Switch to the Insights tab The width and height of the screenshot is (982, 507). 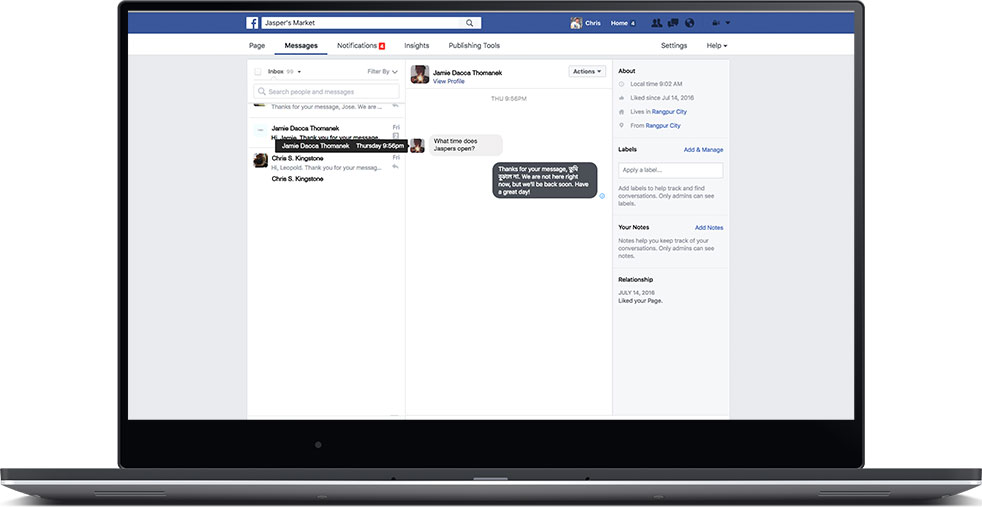(x=416, y=46)
